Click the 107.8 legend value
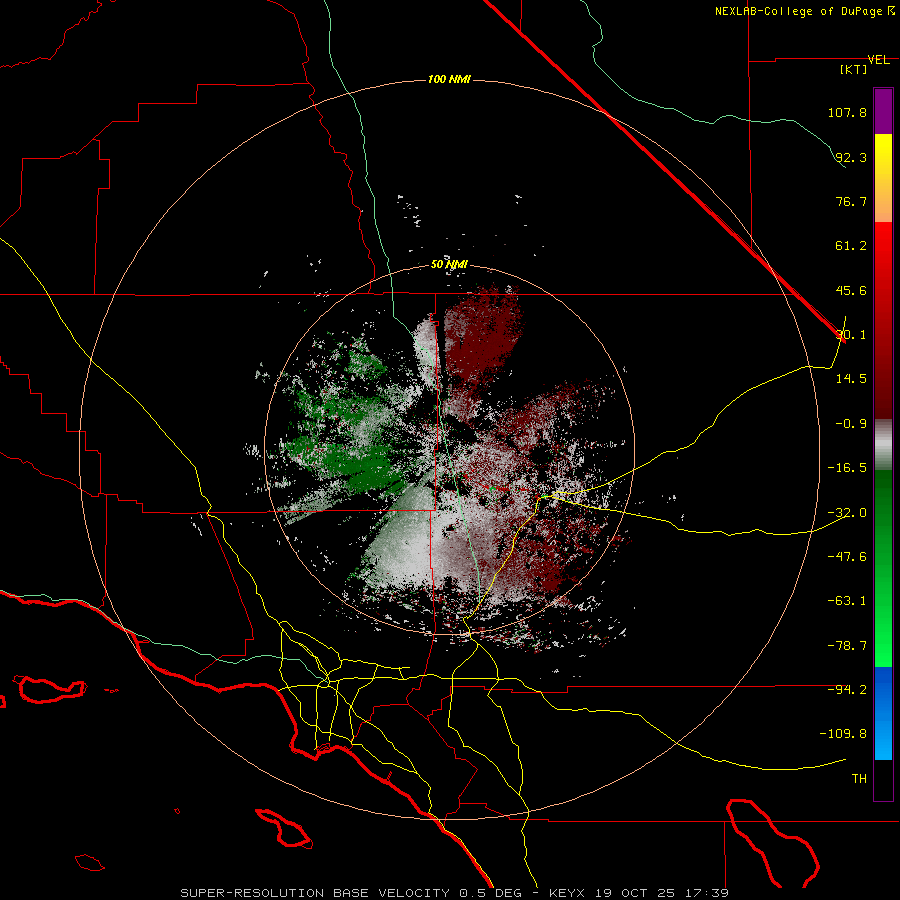The image size is (900, 900). point(847,112)
